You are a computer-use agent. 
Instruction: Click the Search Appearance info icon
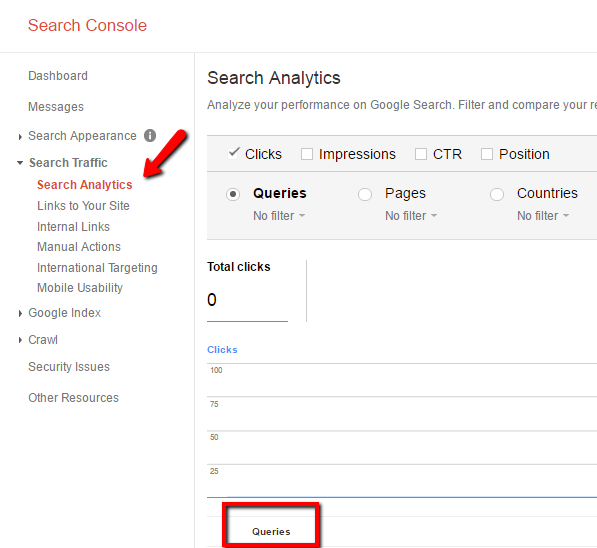coord(150,135)
